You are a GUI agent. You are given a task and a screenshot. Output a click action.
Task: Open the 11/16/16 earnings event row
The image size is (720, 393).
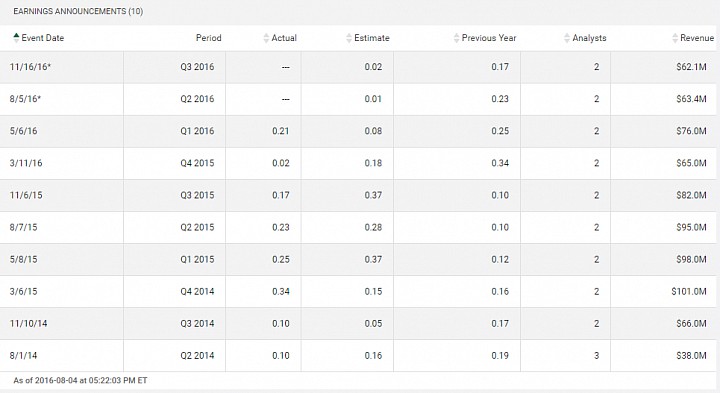360,67
